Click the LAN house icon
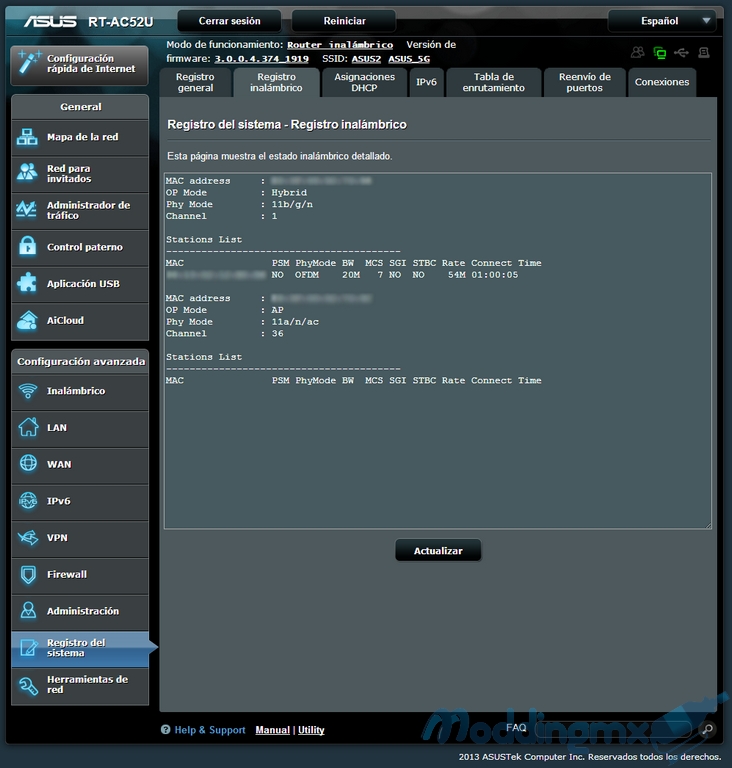The image size is (732, 768). pos(28,427)
